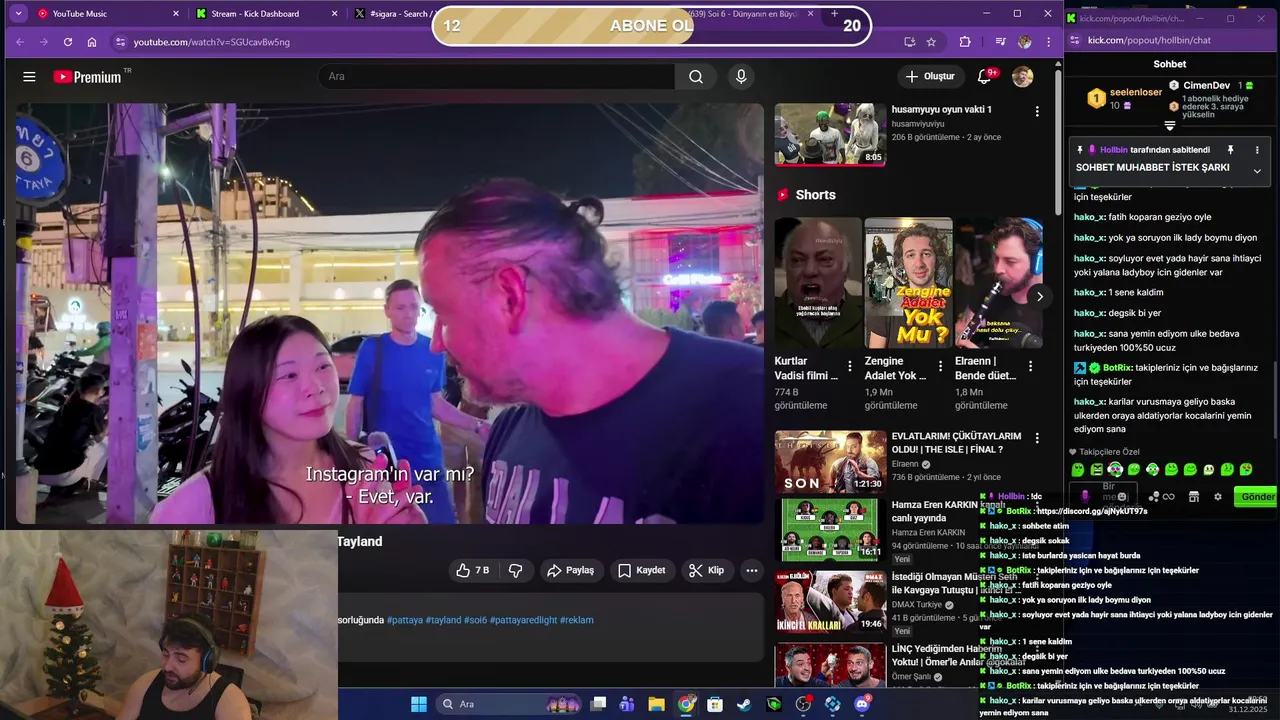
Task: Bookmark this page with star icon
Action: click(x=931, y=42)
